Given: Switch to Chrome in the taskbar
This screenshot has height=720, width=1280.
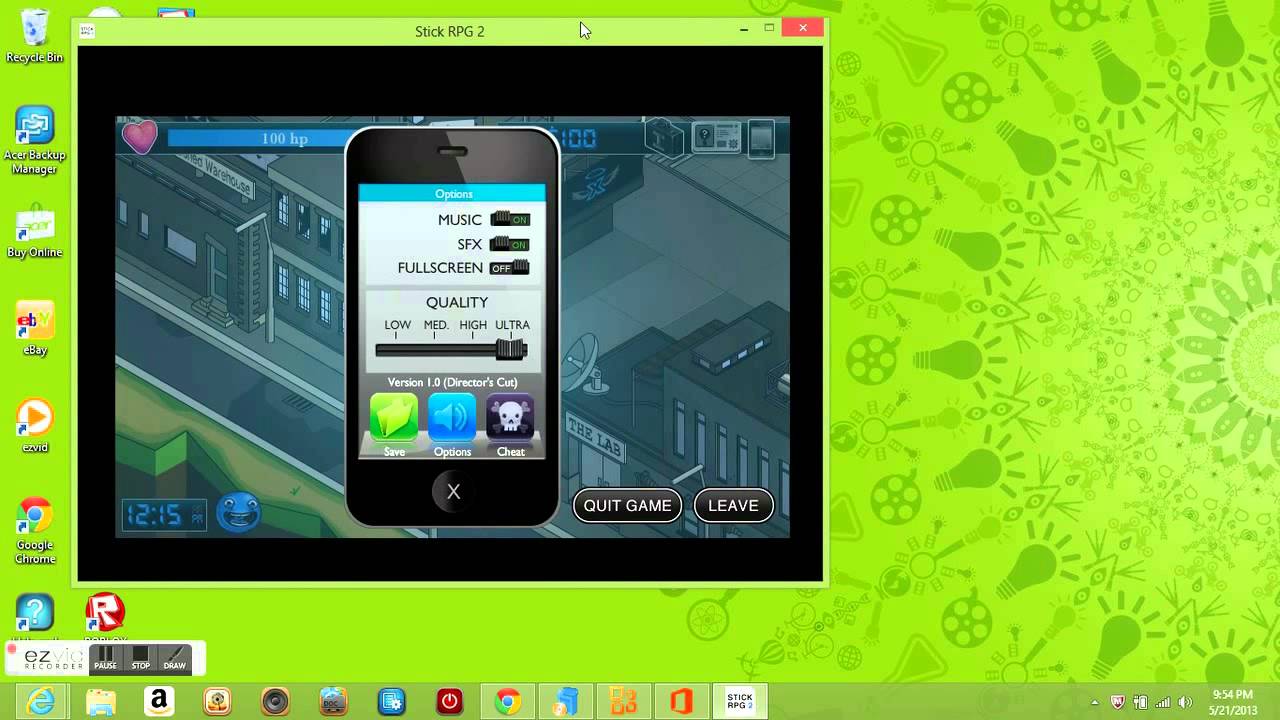Looking at the screenshot, I should pos(507,702).
